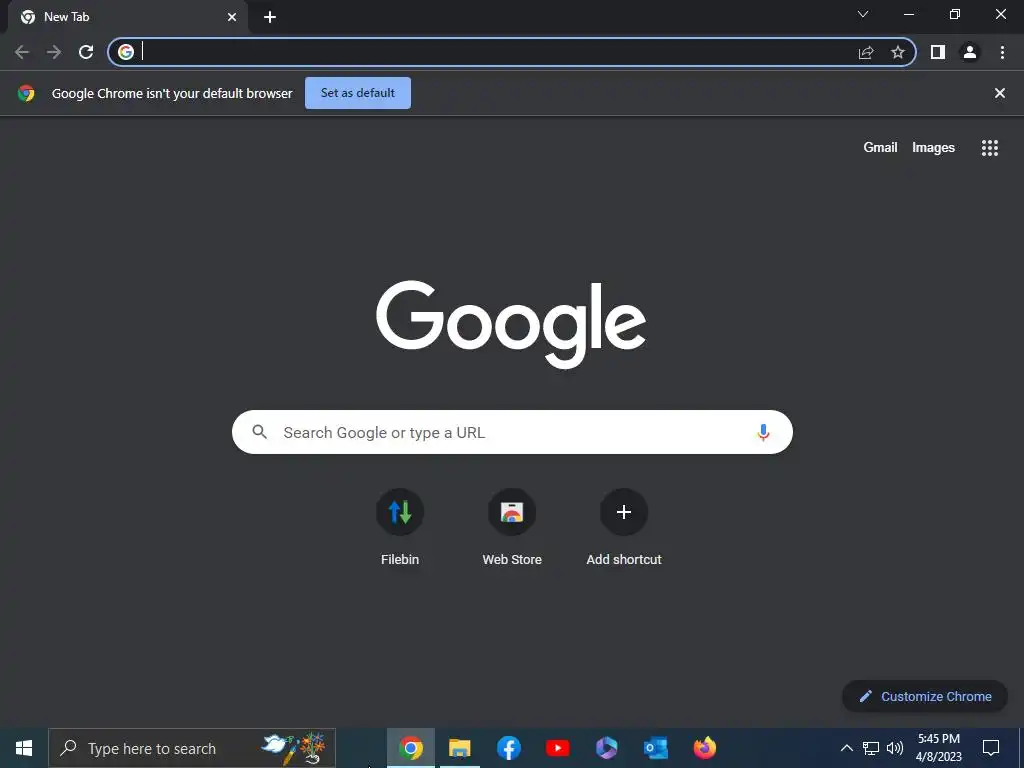Screen dimensions: 1024x768
Task: Click the network status tray icon
Action: point(871,748)
